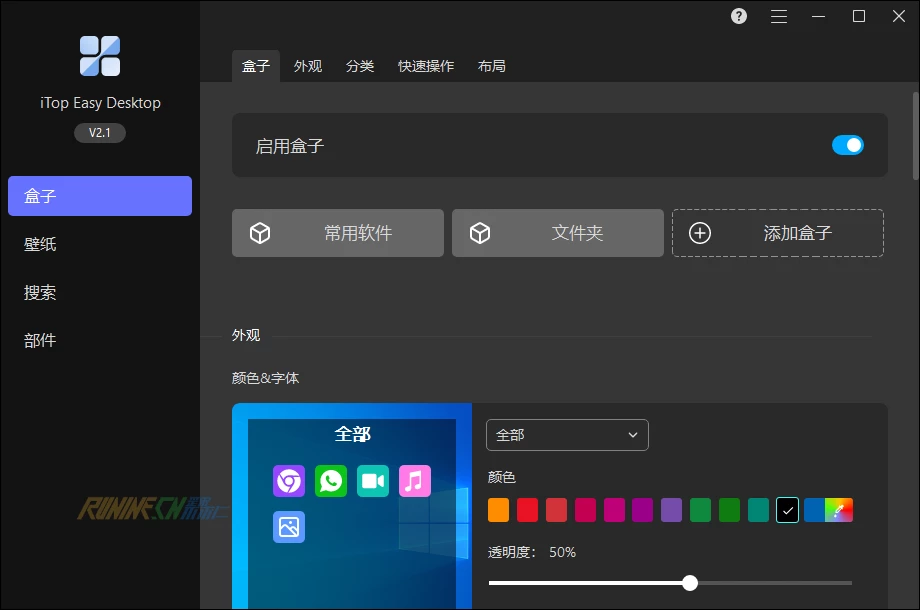Viewport: 920px width, 610px height.
Task: Click the 透明度 slider handle
Action: (x=689, y=583)
